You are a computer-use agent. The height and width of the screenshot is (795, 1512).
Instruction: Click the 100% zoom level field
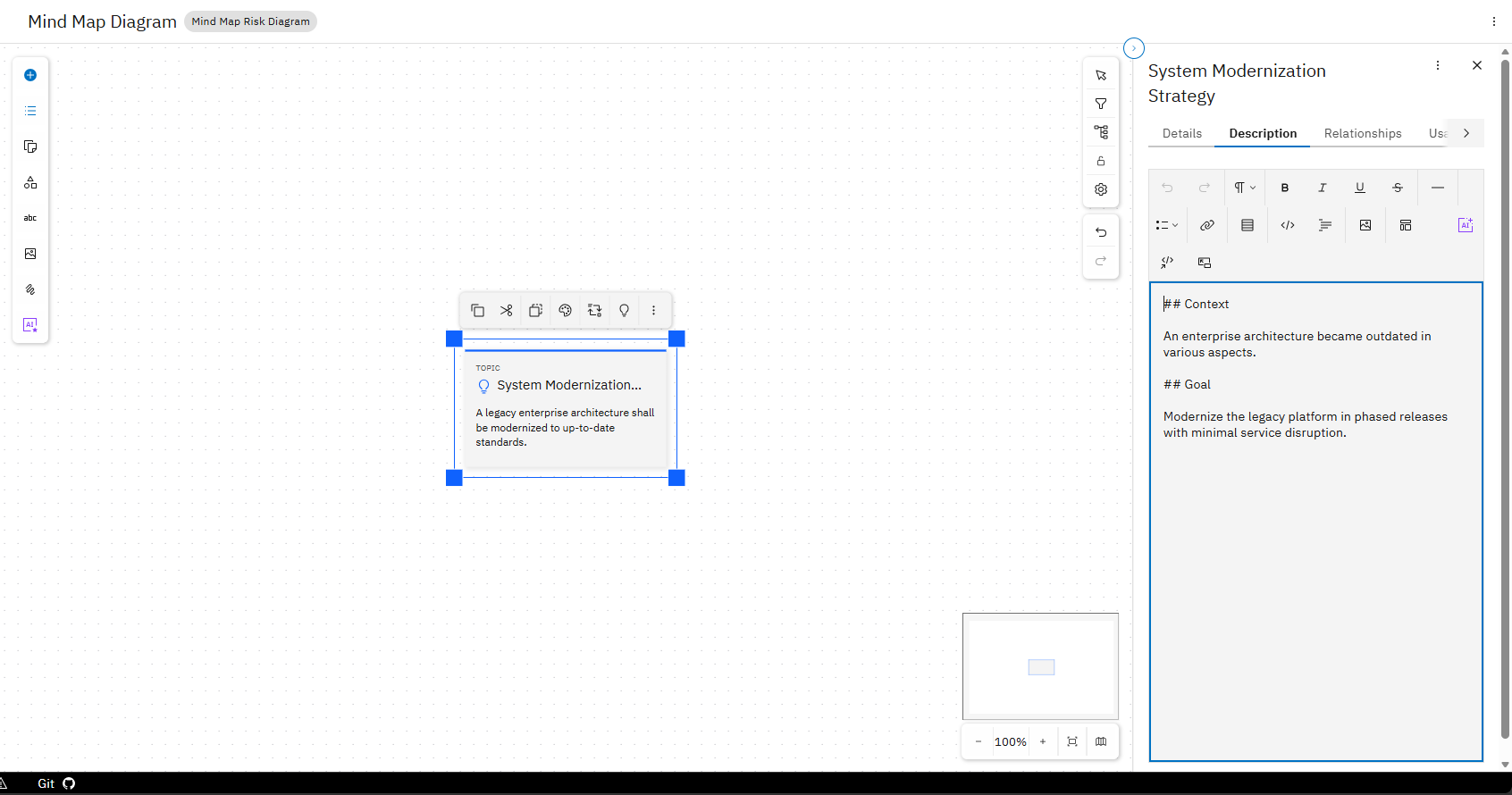click(x=1011, y=741)
